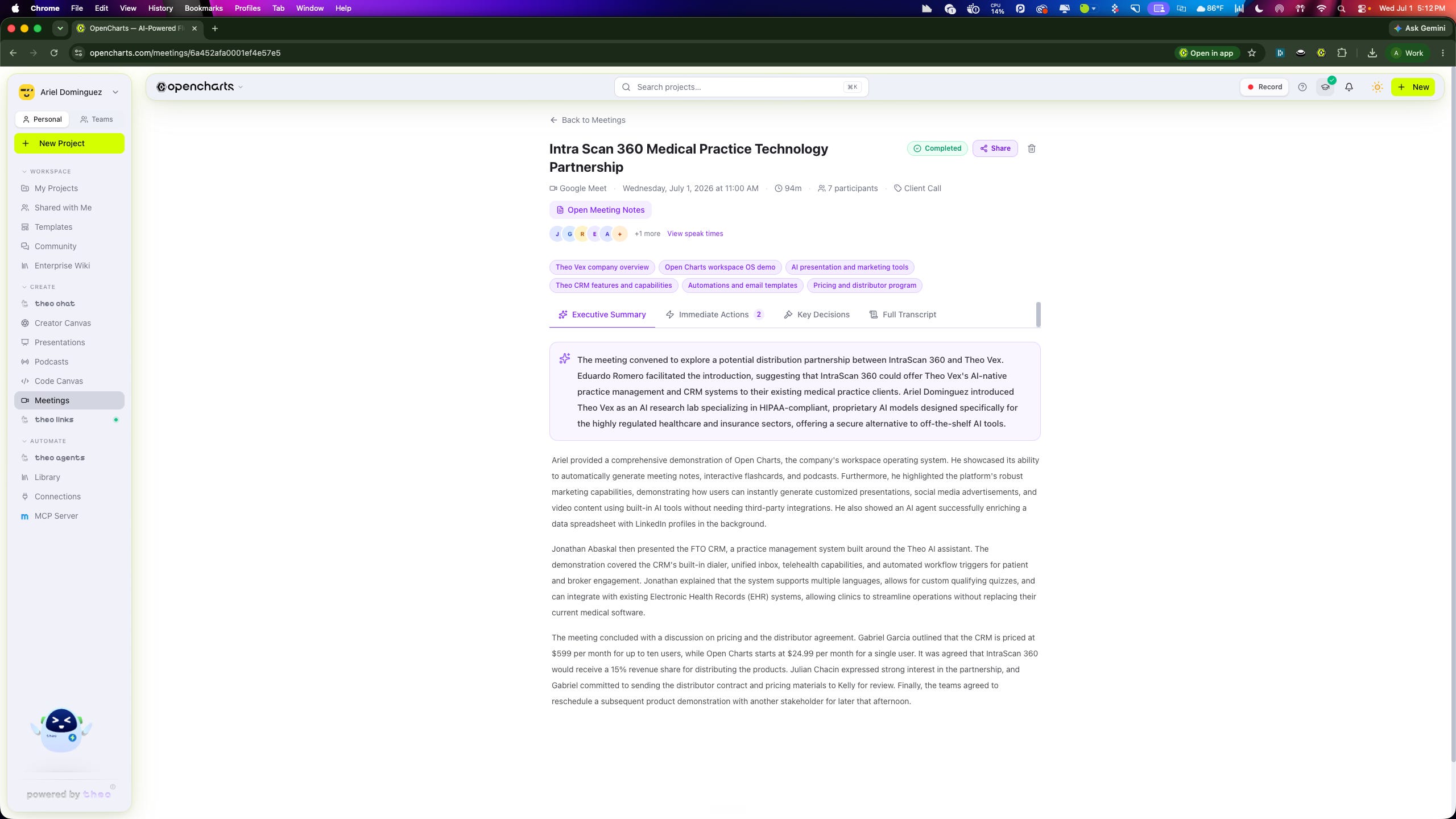Image resolution: width=1456 pixels, height=819 pixels.
Task: Select AI presentation and marketing tools topic
Action: (x=850, y=267)
